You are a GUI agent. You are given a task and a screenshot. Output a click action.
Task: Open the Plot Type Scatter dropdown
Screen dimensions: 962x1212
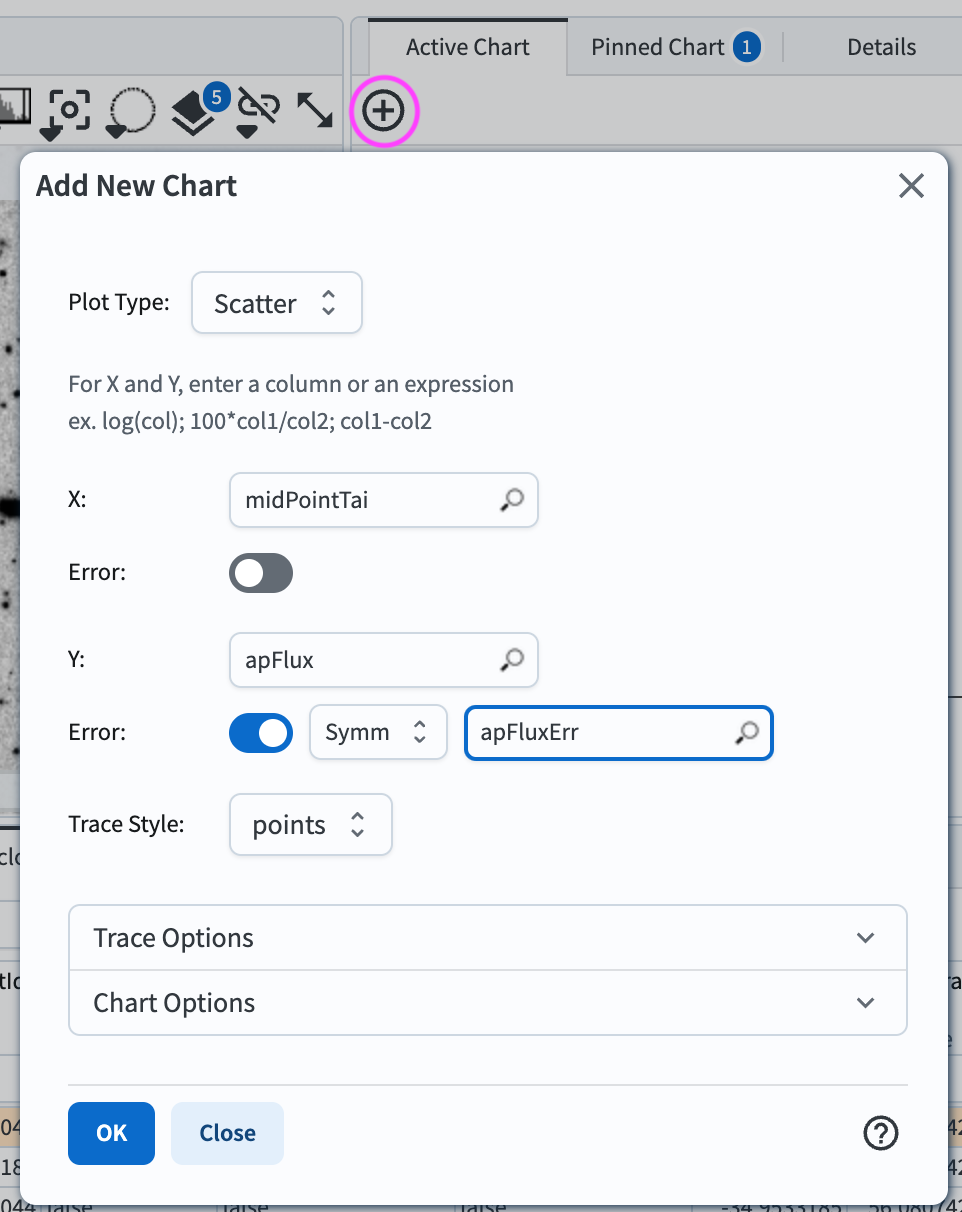tap(276, 303)
